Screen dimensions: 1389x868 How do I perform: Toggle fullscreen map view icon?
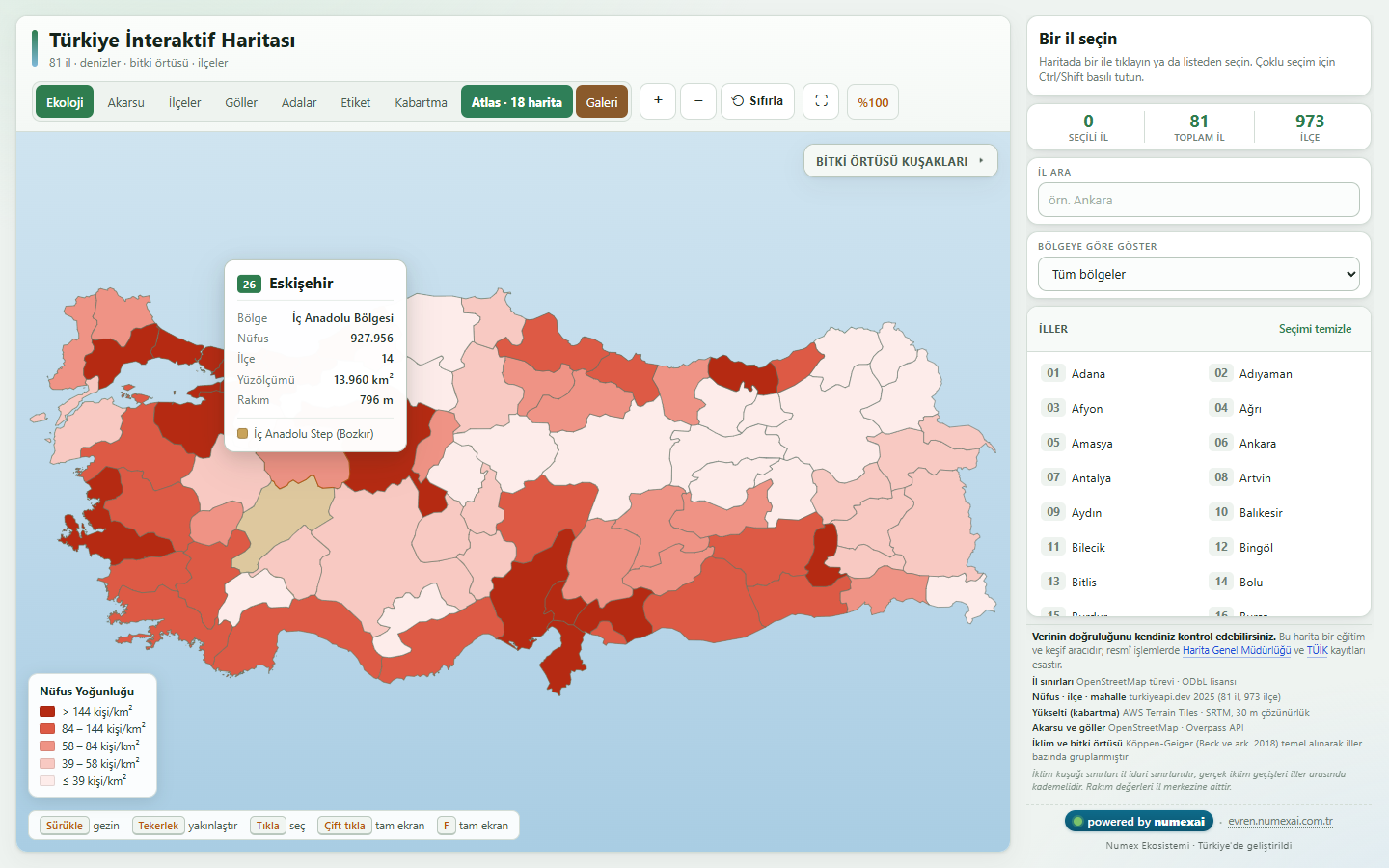coord(821,101)
